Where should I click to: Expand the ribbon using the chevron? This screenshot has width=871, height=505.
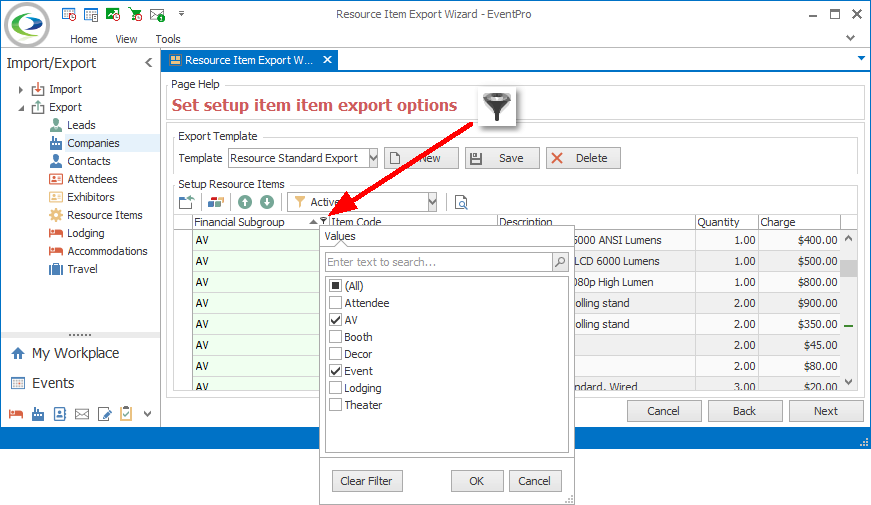click(x=850, y=38)
